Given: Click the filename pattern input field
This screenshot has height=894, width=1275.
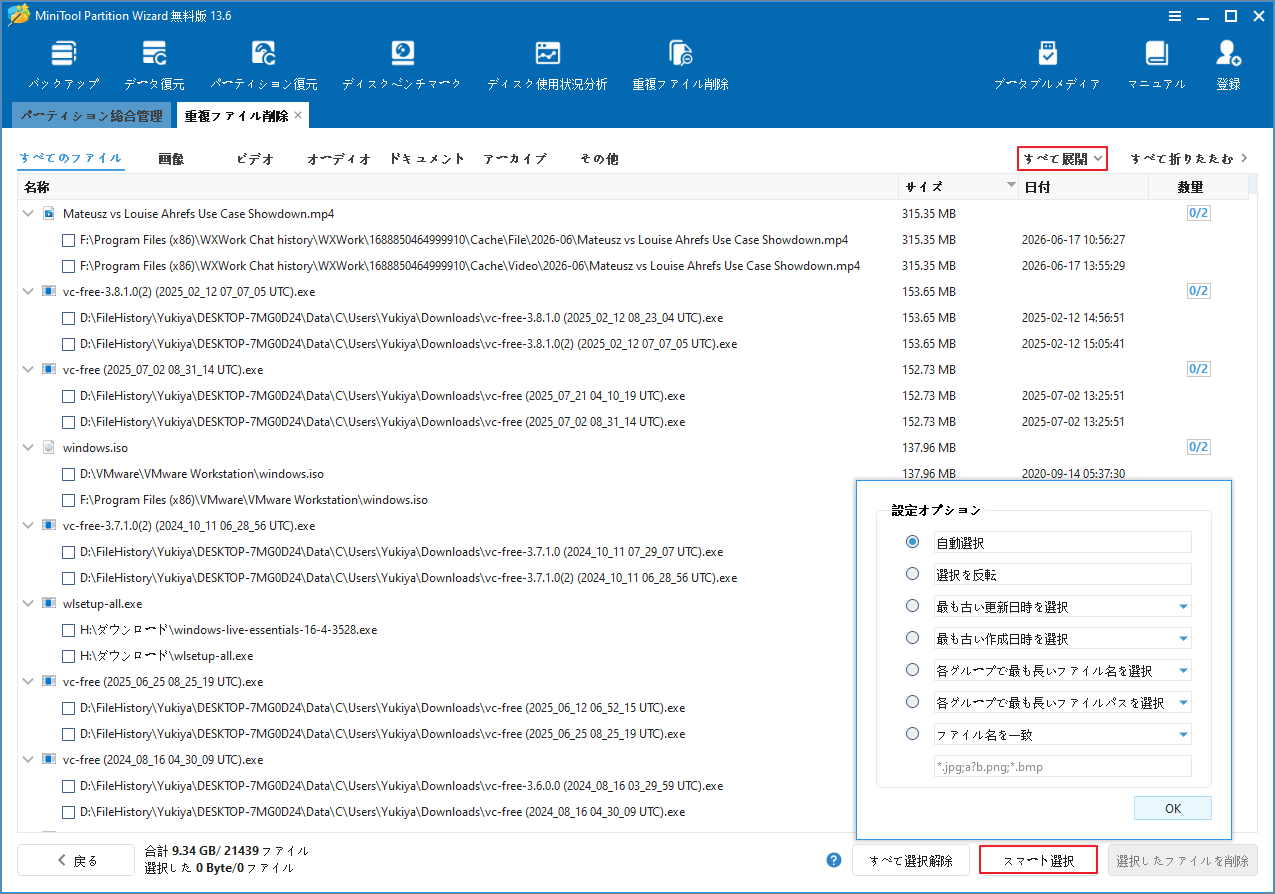Looking at the screenshot, I should [x=1062, y=767].
